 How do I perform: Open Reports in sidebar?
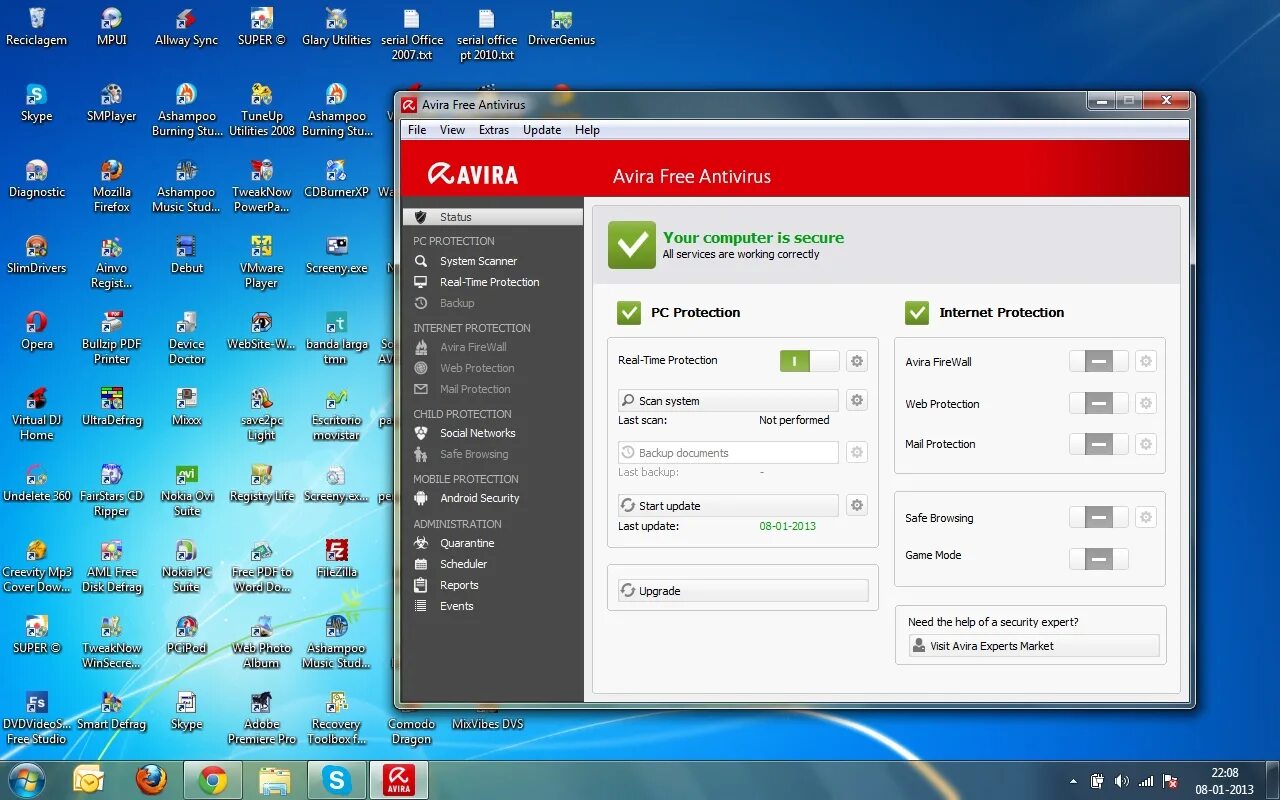(x=459, y=585)
